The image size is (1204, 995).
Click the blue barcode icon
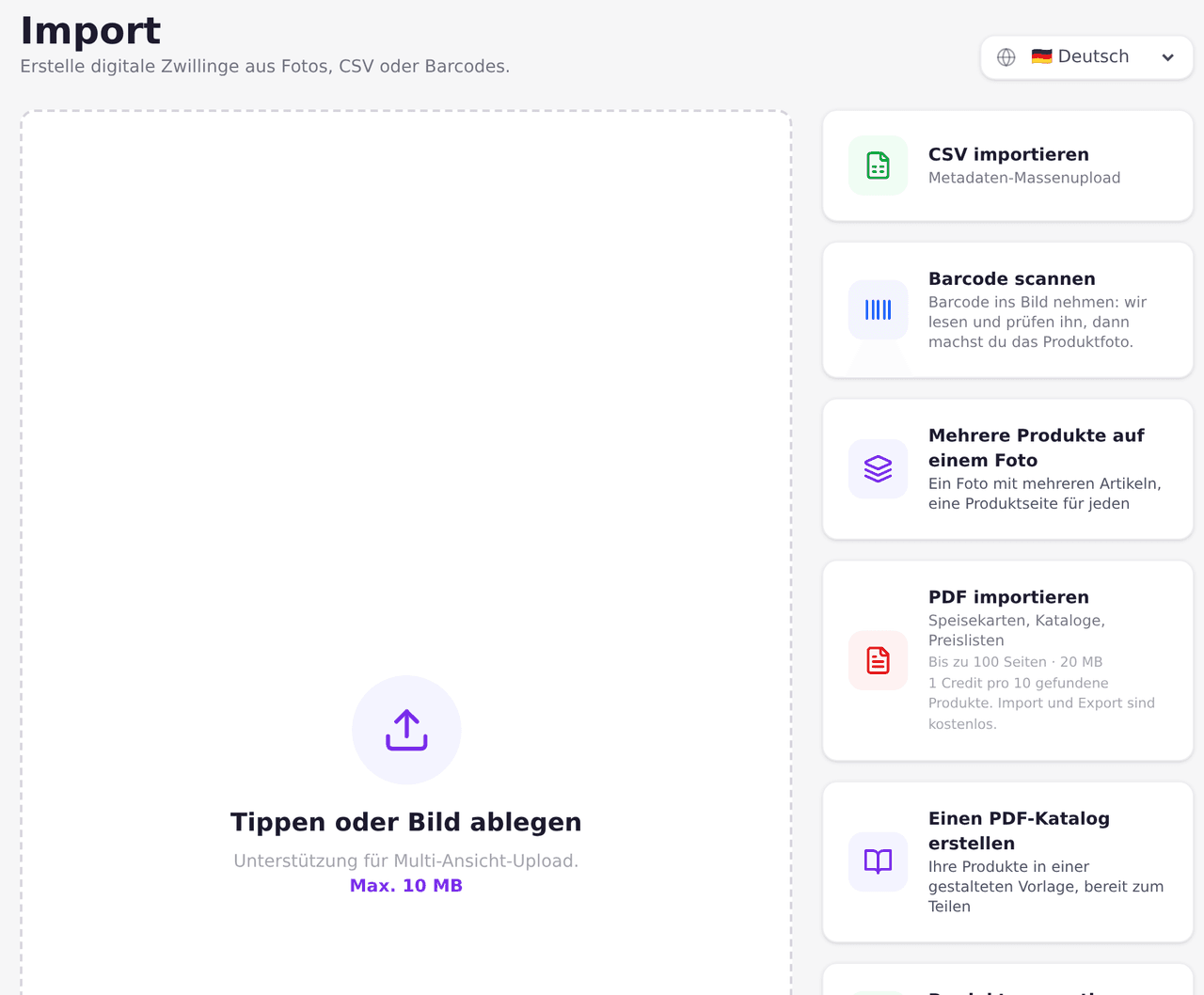pyautogui.click(x=878, y=309)
